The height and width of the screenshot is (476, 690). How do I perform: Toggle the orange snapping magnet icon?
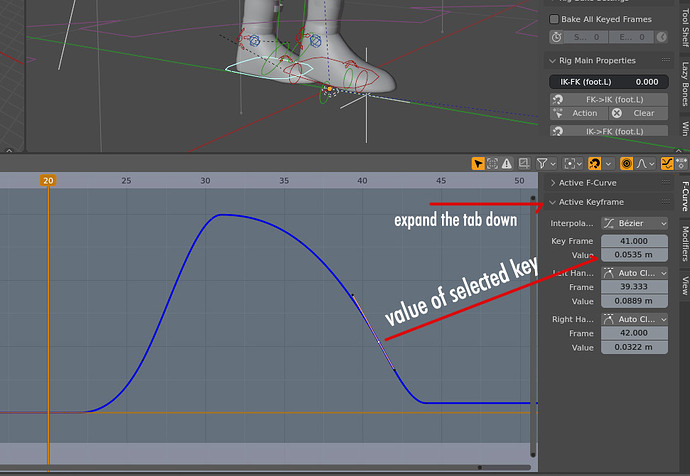tap(595, 164)
